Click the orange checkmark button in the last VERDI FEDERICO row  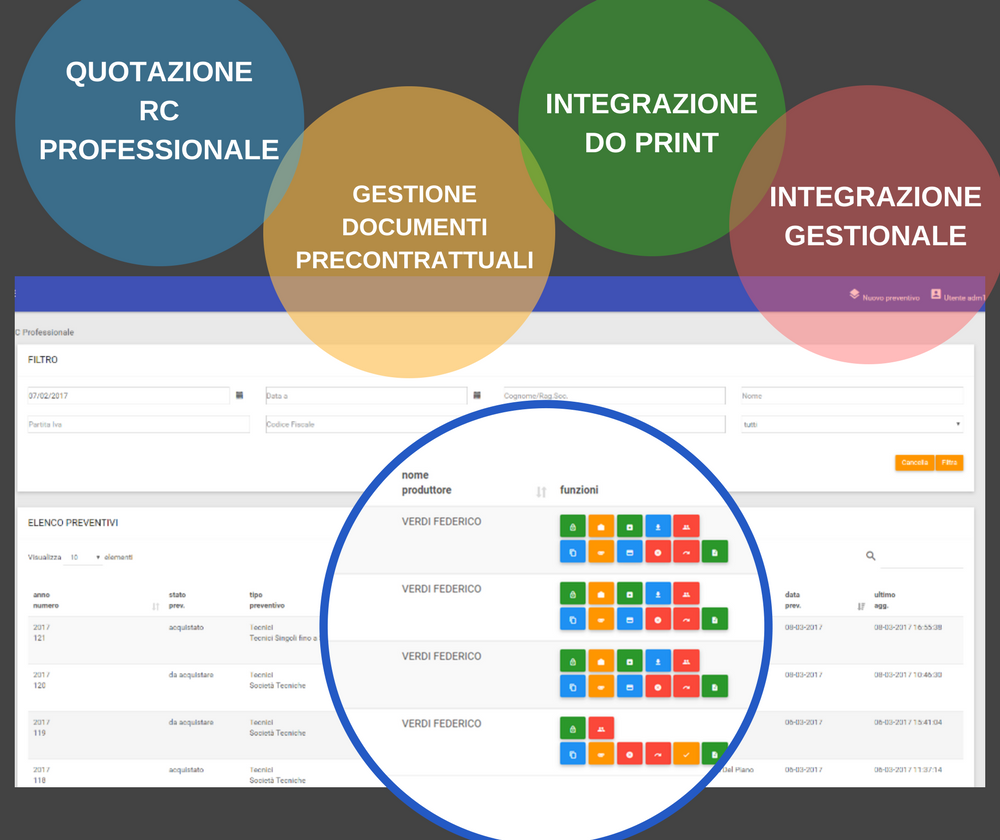tap(686, 754)
